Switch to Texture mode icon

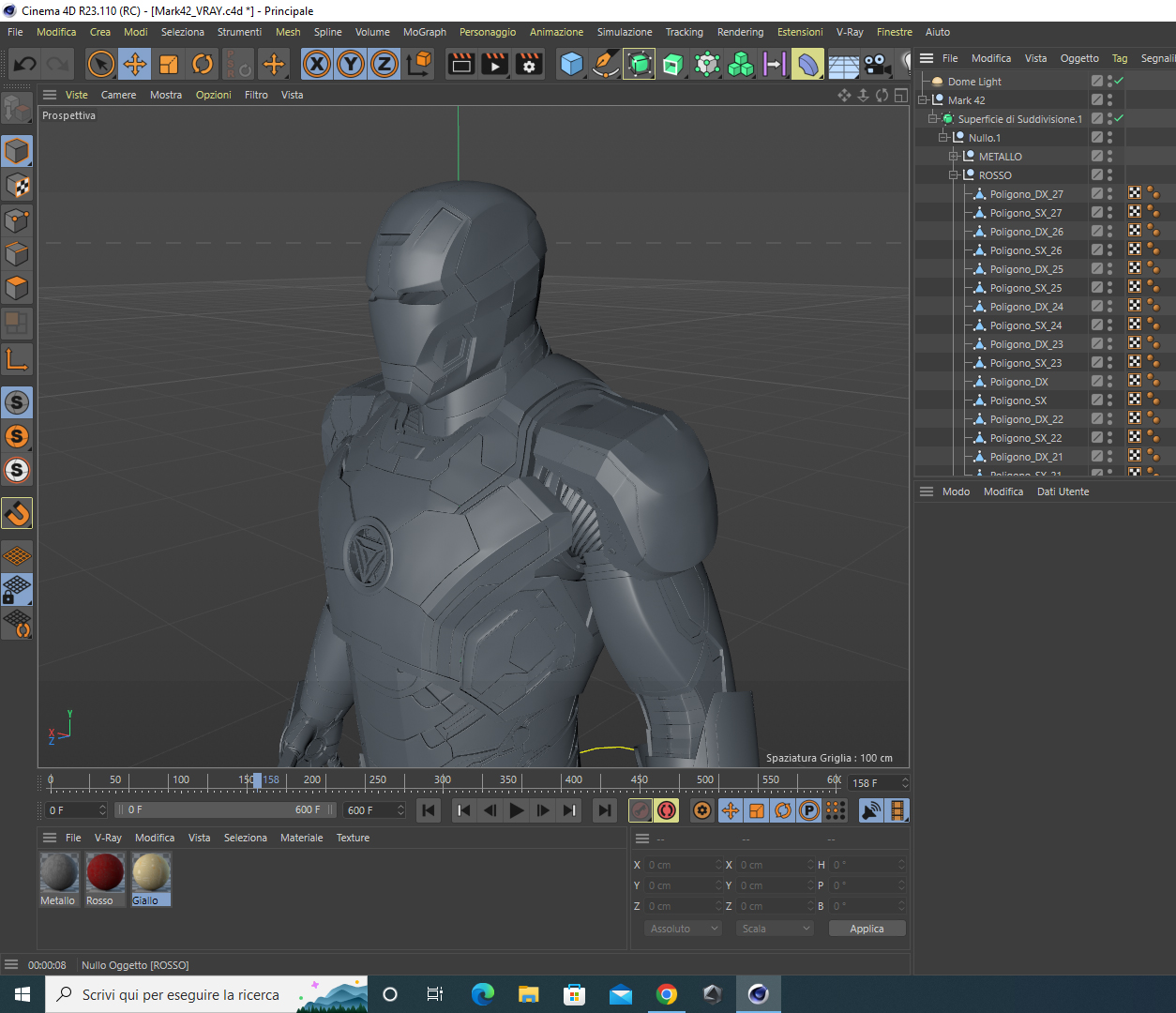click(x=17, y=186)
